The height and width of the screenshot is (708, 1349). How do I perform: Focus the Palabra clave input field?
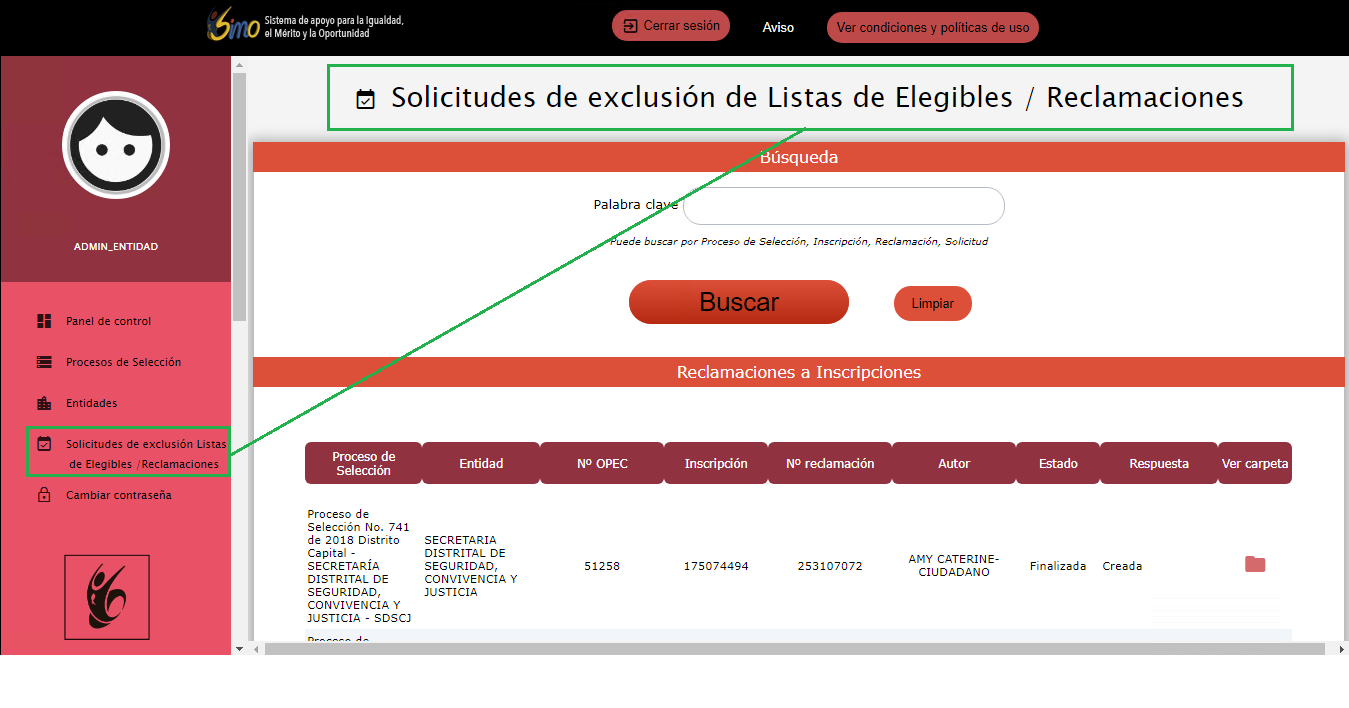pos(843,206)
